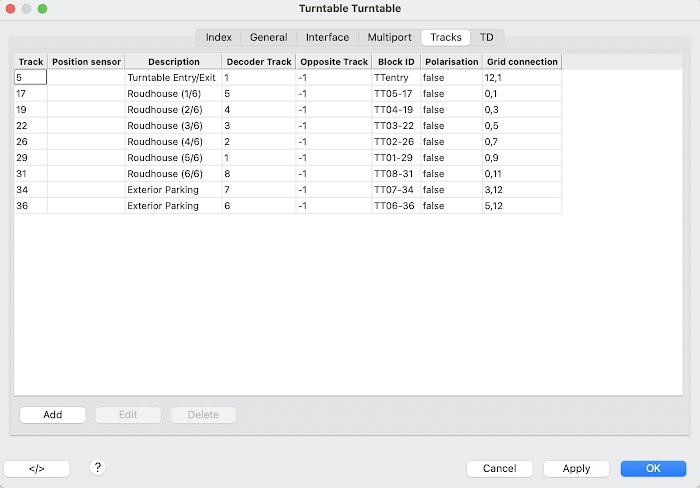Confirm with the OK button
Screen dimensions: 700x488
coord(653,468)
